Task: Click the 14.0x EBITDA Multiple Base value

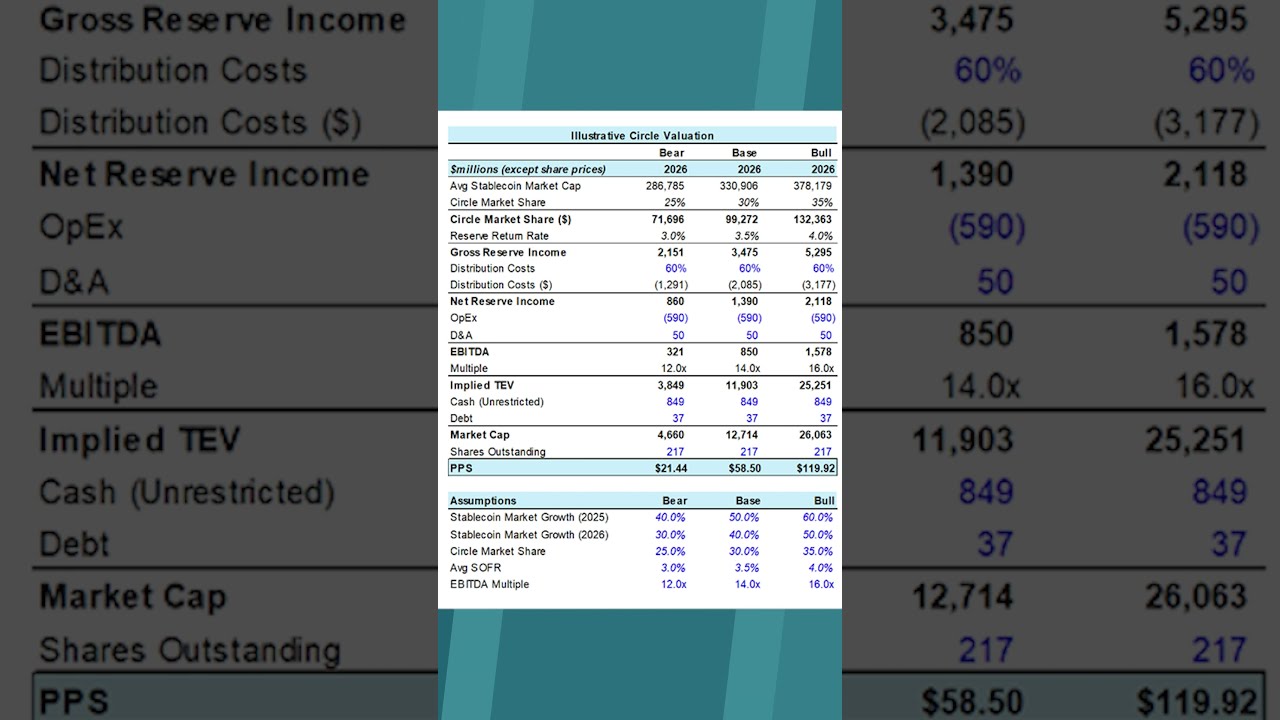Action: (747, 584)
